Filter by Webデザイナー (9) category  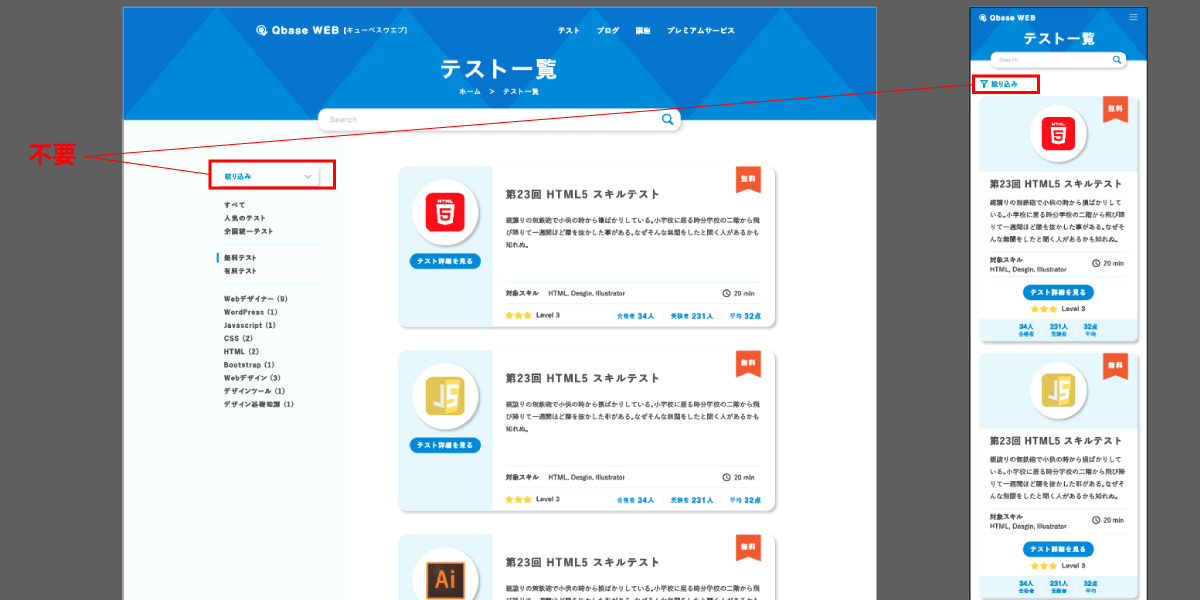click(x=256, y=299)
